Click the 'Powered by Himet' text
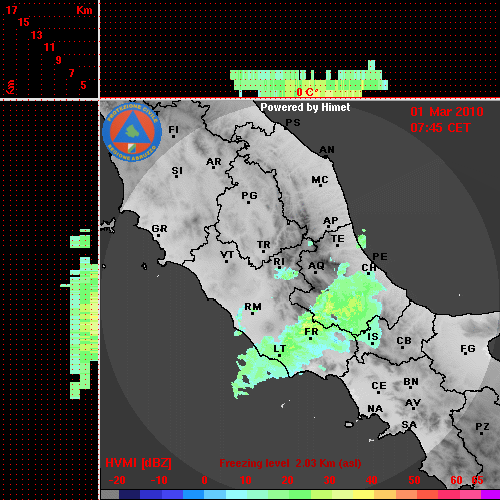500x500 pixels. pos(305,107)
